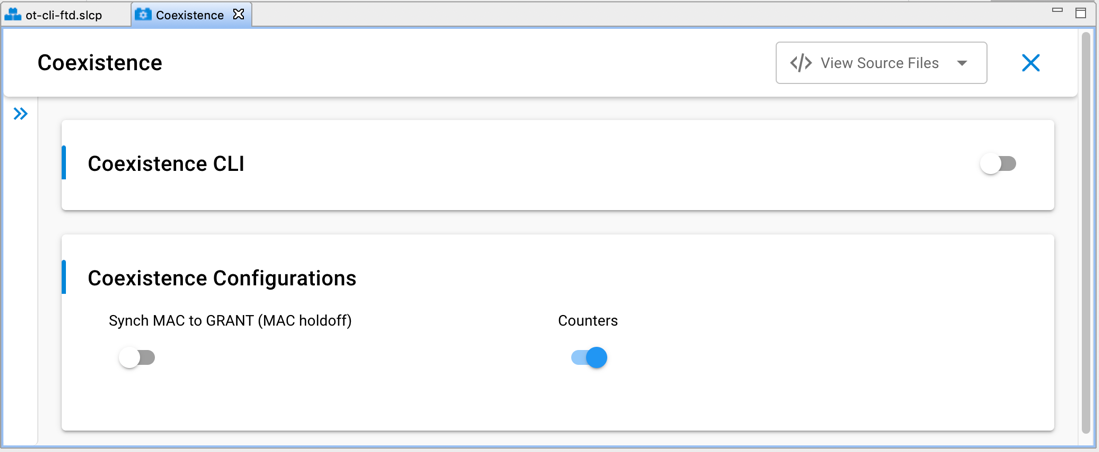Minimize the editor pane

(x=1057, y=11)
